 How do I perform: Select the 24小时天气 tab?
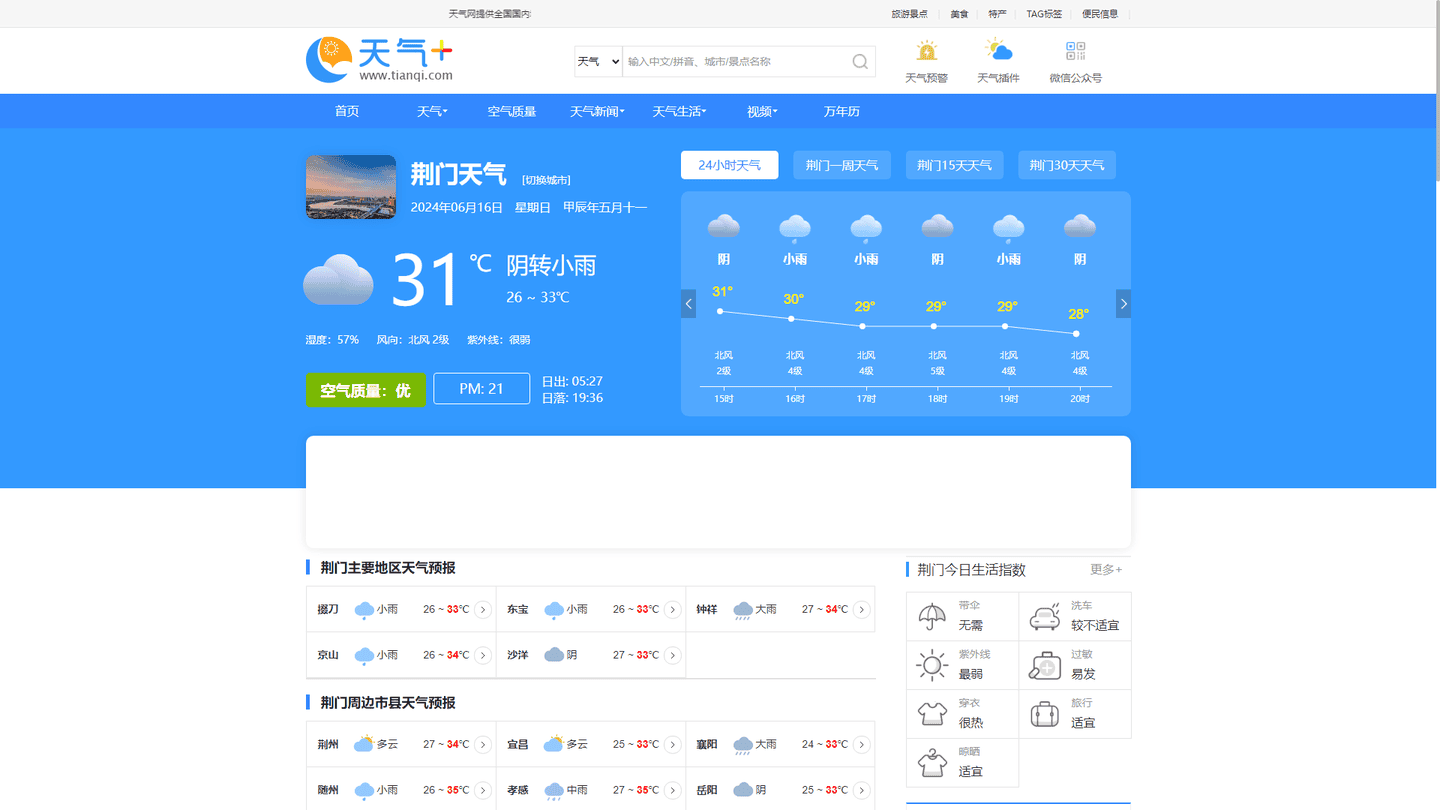tap(729, 165)
